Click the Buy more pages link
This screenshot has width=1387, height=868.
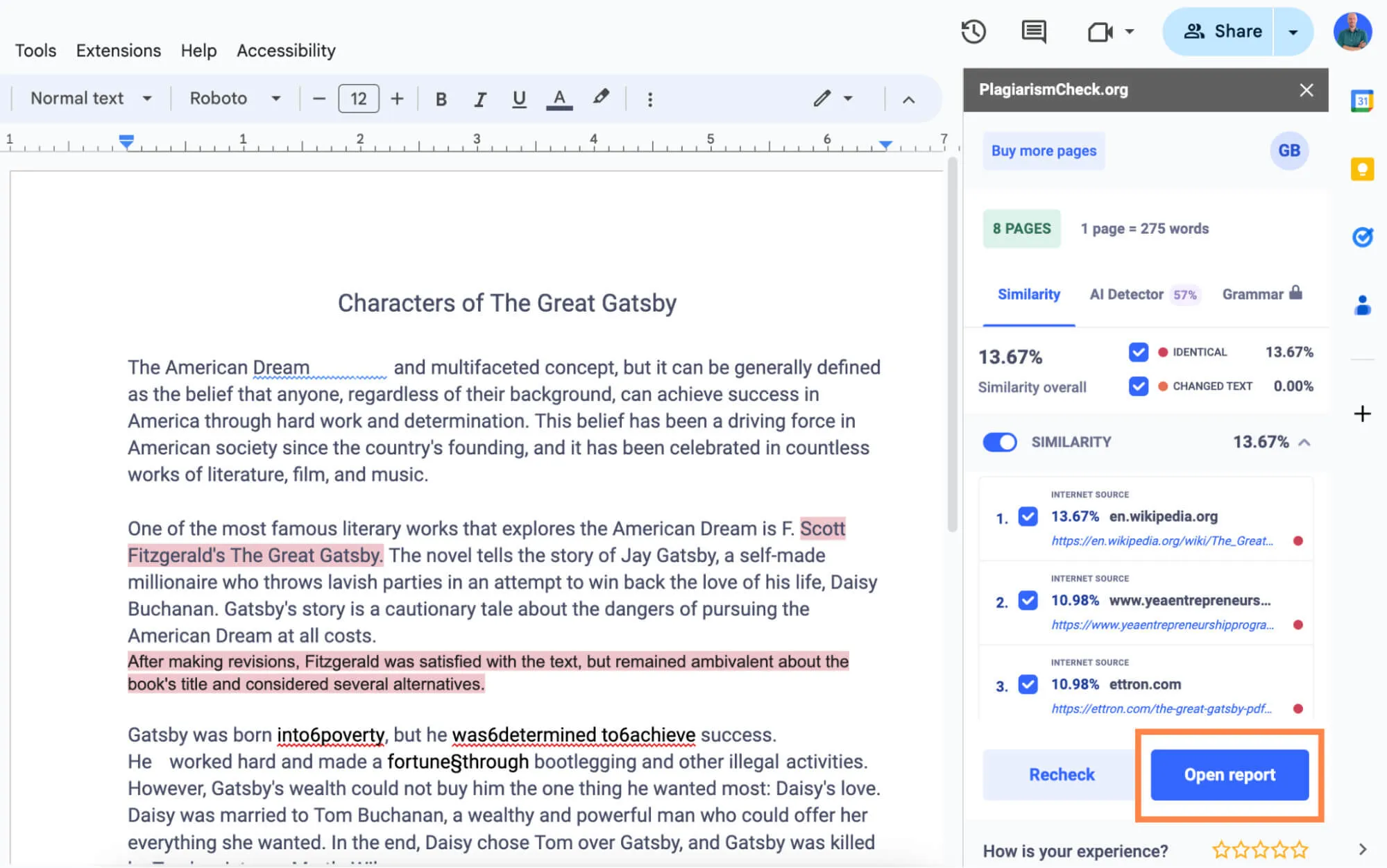coord(1044,151)
